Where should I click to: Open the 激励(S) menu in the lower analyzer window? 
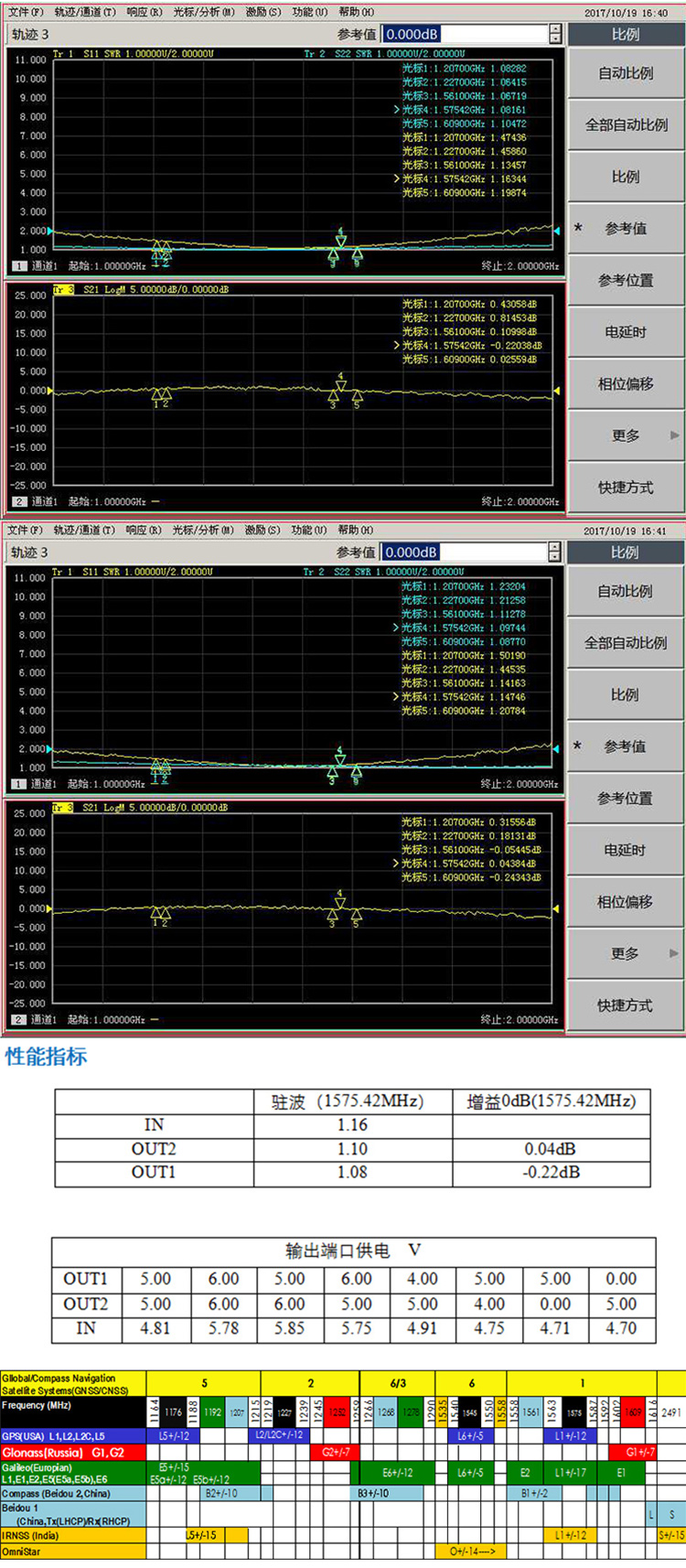[262, 530]
